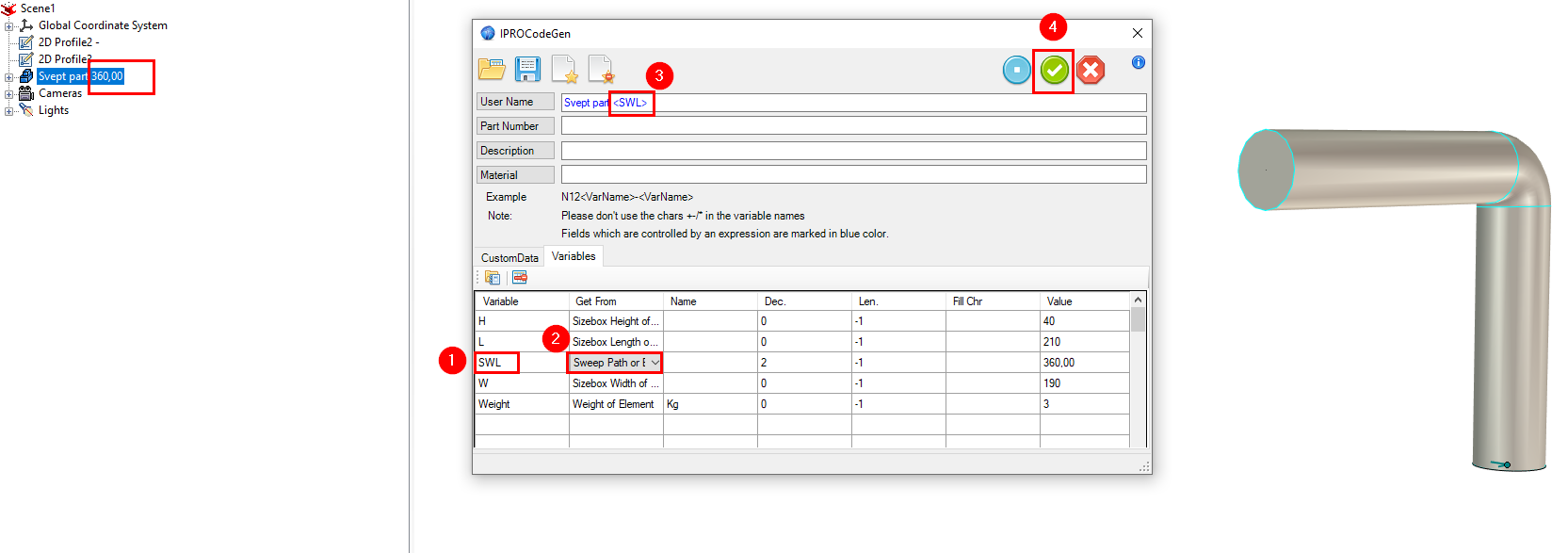
Task: Expand the Lights tree node
Action: (x=9, y=111)
